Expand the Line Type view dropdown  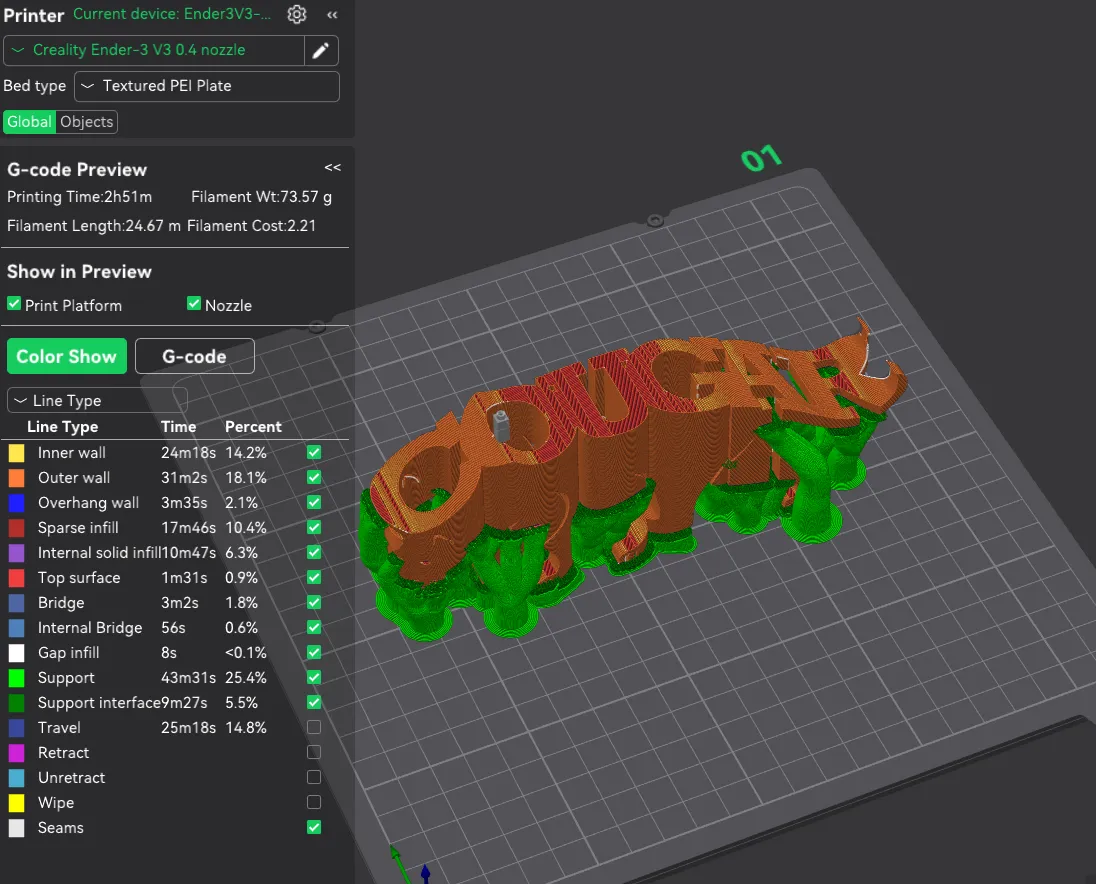tap(97, 401)
